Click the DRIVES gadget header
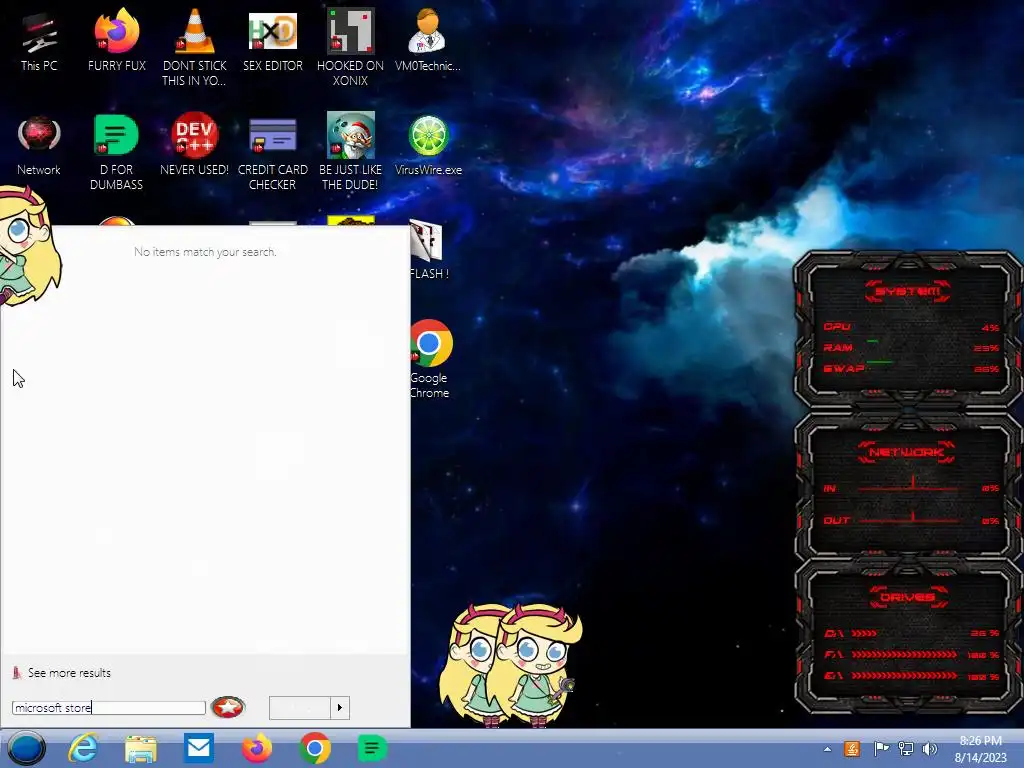 pos(907,597)
